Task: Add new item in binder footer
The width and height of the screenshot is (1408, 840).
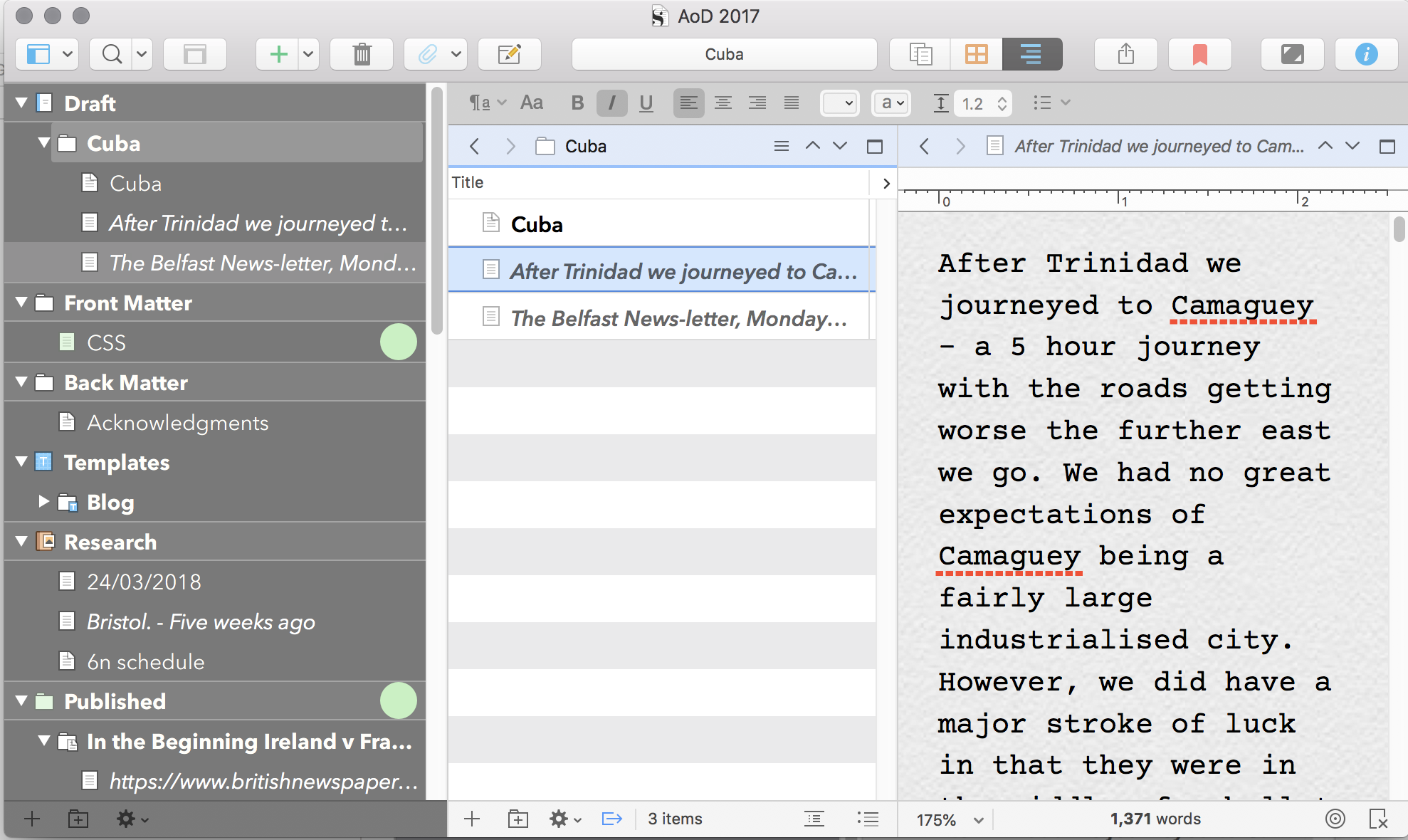Action: (x=31, y=819)
